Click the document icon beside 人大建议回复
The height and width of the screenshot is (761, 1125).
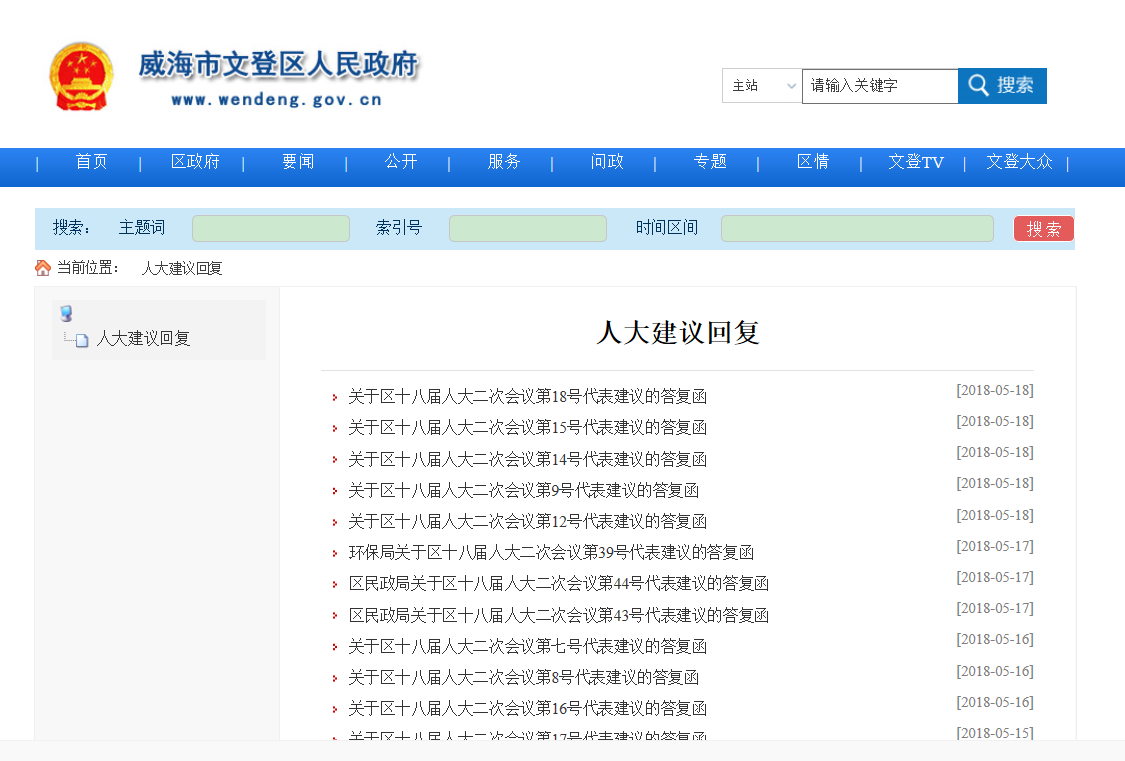coord(82,340)
